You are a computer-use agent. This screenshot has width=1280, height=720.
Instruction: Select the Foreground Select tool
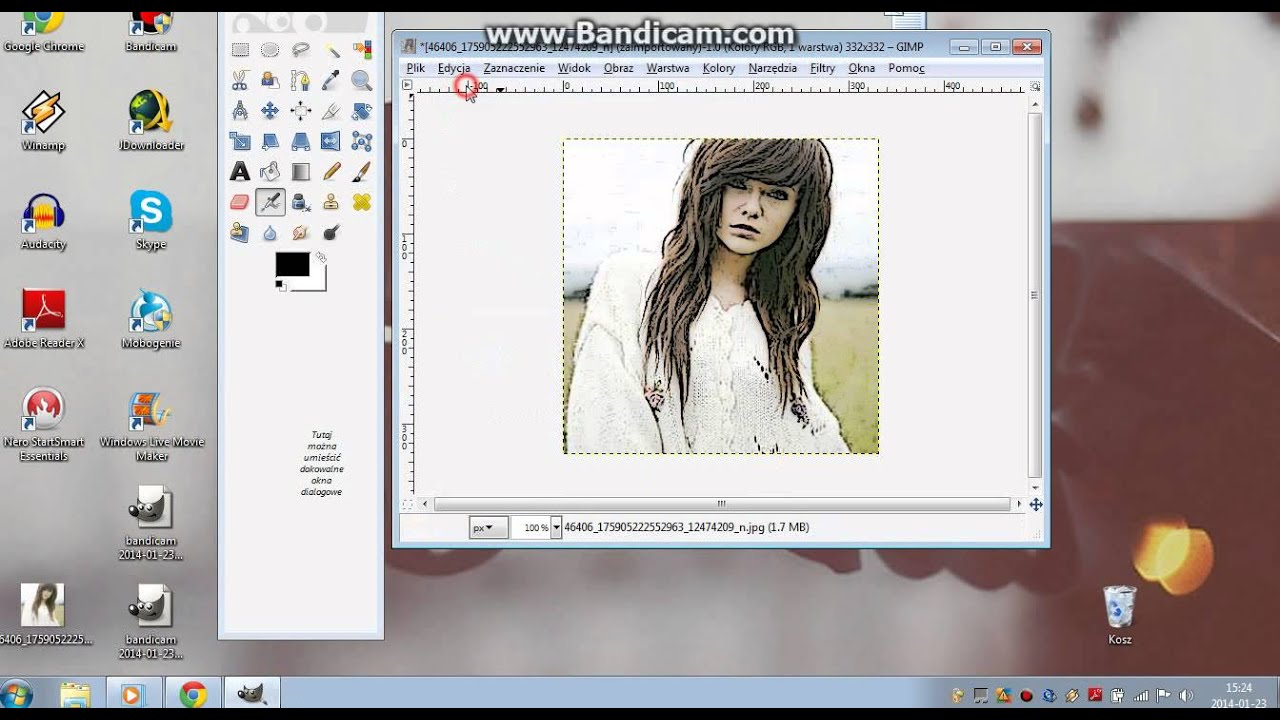pyautogui.click(x=270, y=81)
